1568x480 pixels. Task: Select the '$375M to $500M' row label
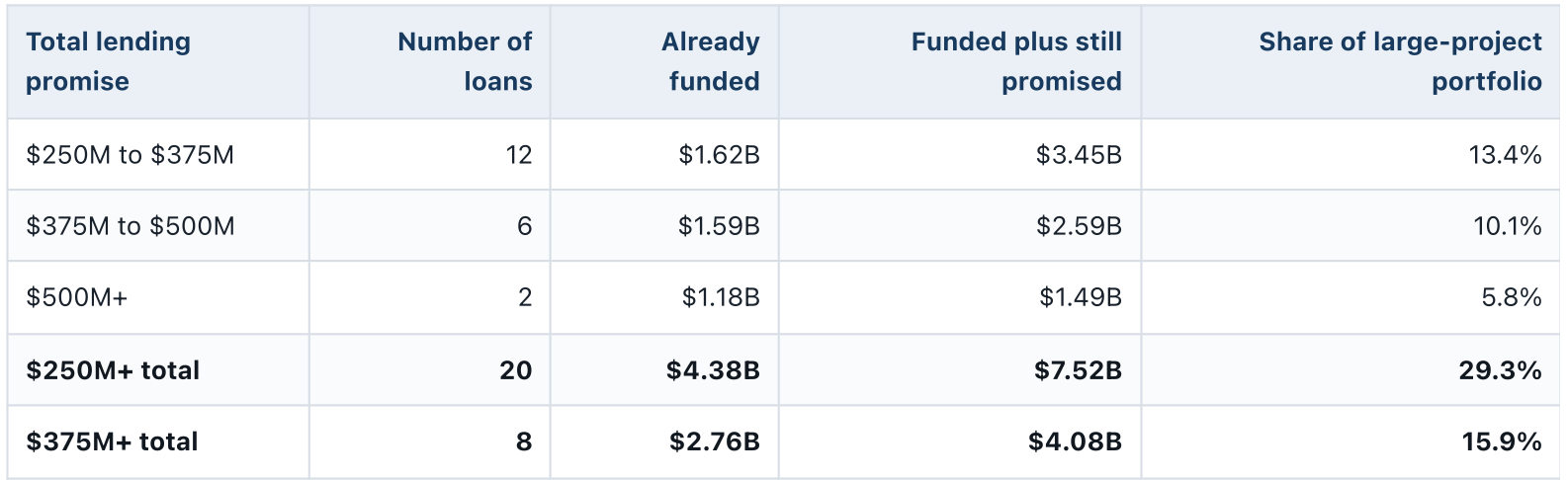pos(131,226)
